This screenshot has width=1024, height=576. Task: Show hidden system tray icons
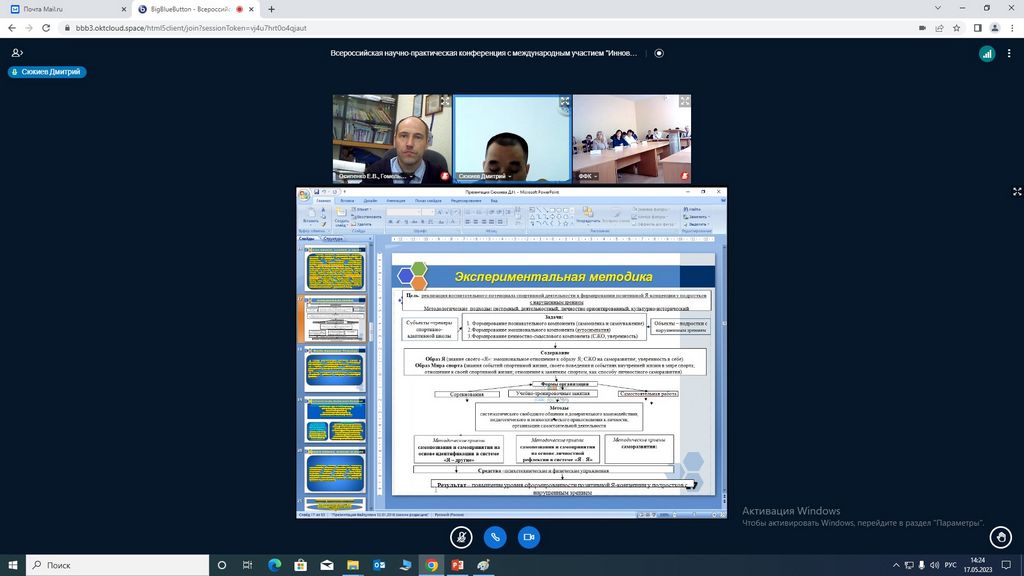[896, 565]
